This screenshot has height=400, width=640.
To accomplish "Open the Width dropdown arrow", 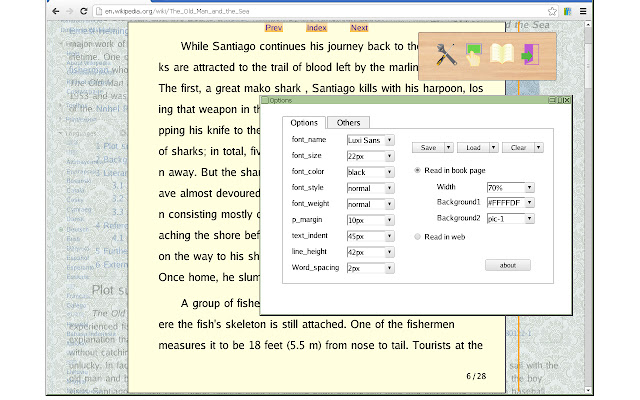I will click(529, 187).
